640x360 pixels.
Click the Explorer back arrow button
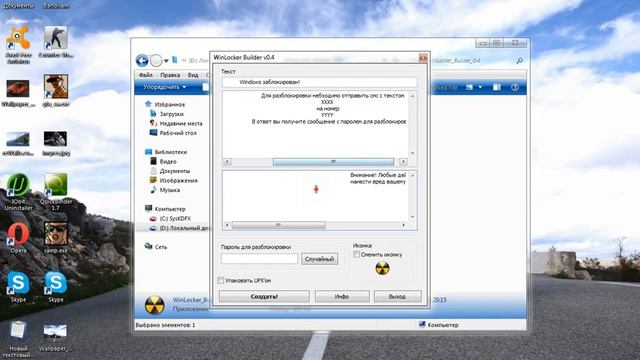pyautogui.click(x=142, y=61)
